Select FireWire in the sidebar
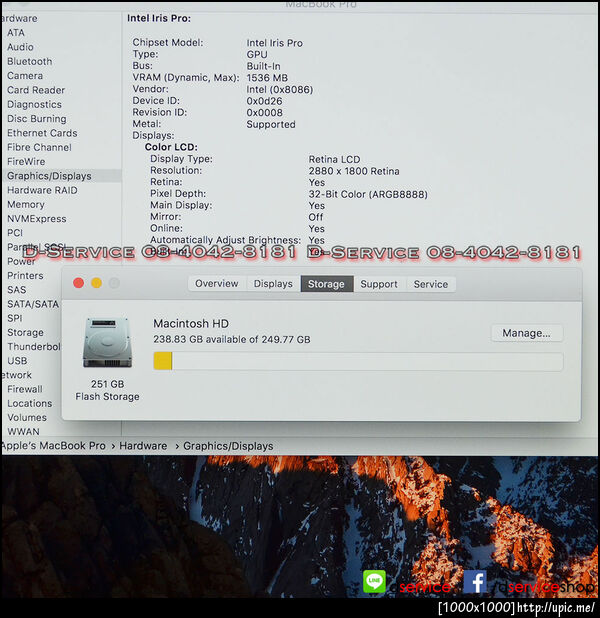Viewport: 600px width, 618px height. pos(26,162)
